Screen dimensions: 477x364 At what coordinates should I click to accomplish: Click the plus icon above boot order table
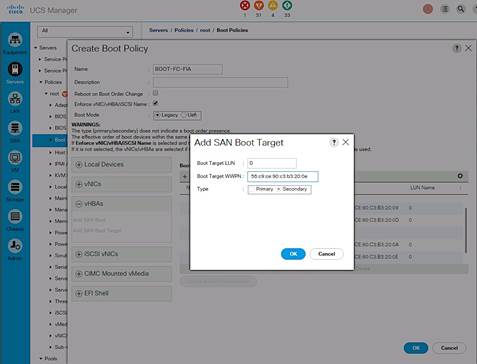click(185, 176)
